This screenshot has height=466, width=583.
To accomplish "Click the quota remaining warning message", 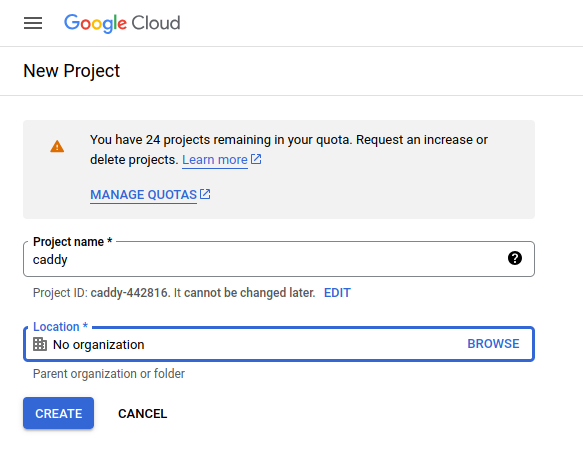I will point(289,150).
